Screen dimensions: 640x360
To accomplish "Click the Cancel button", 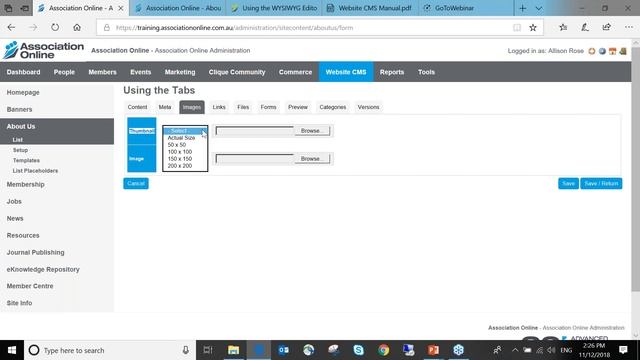I will click(x=136, y=183).
